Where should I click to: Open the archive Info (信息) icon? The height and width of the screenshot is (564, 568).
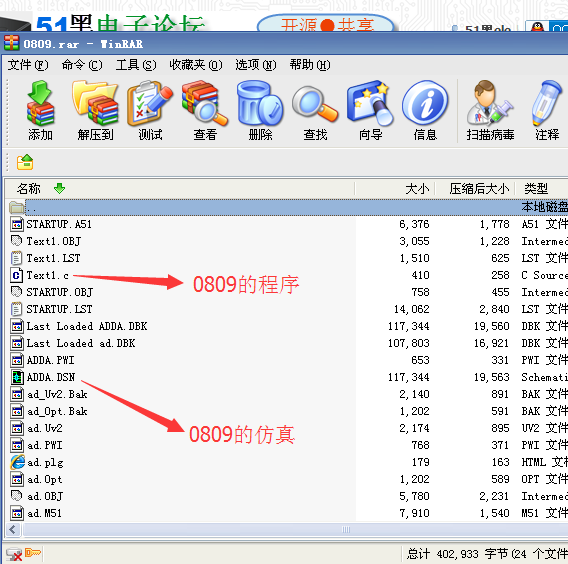click(425, 103)
